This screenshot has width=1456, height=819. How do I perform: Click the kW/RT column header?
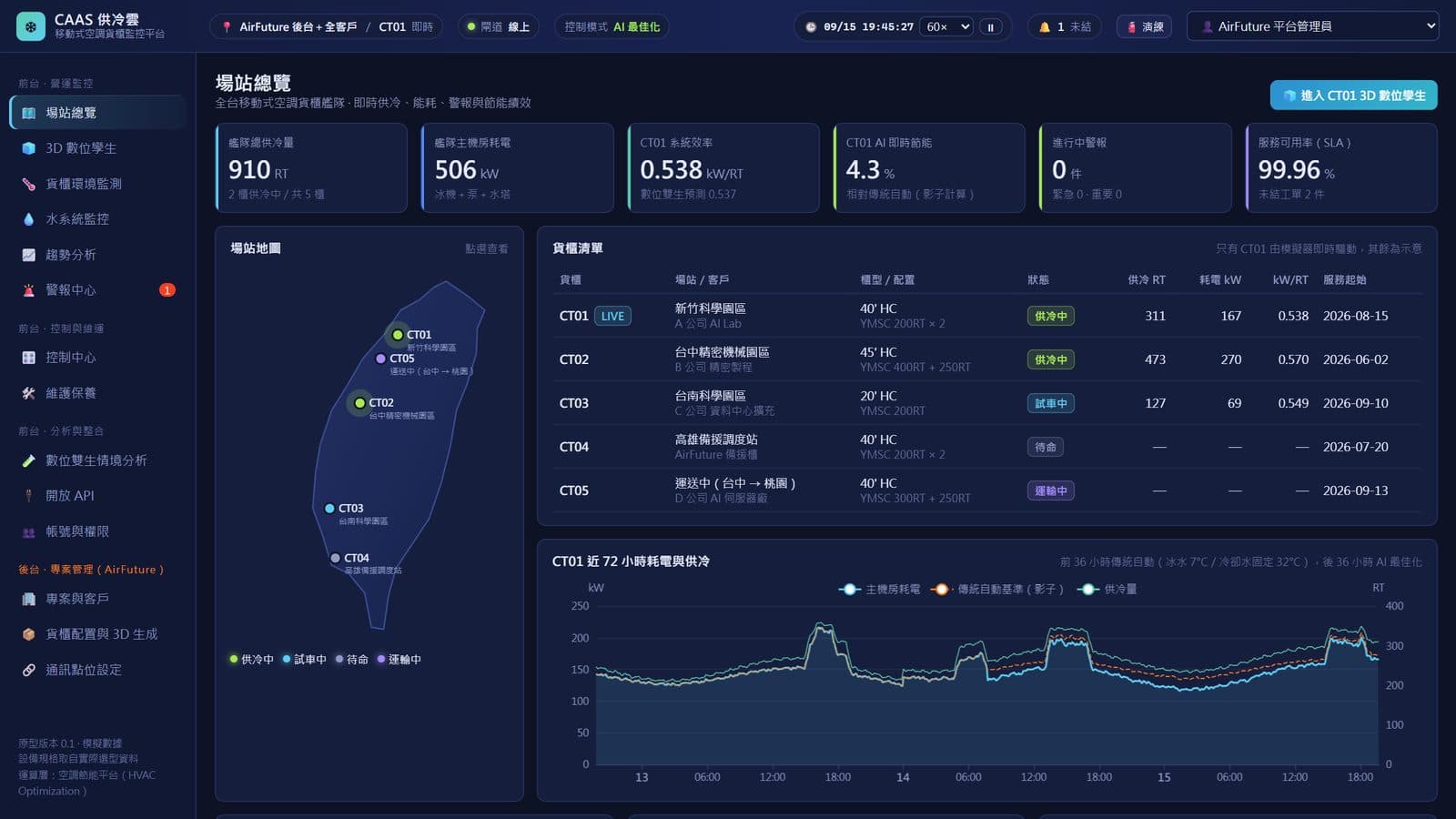click(1290, 280)
